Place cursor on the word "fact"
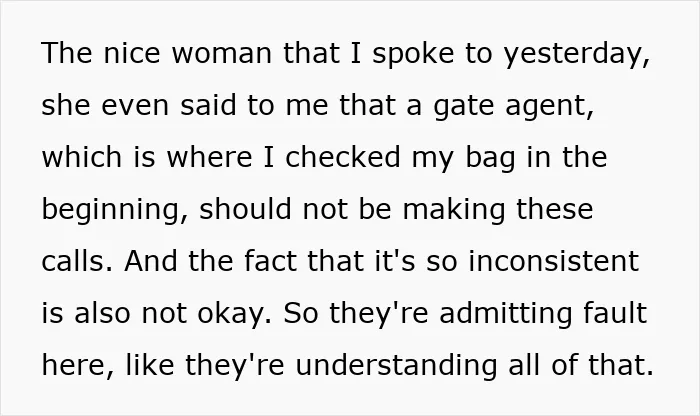700x416 pixels. 271,260
